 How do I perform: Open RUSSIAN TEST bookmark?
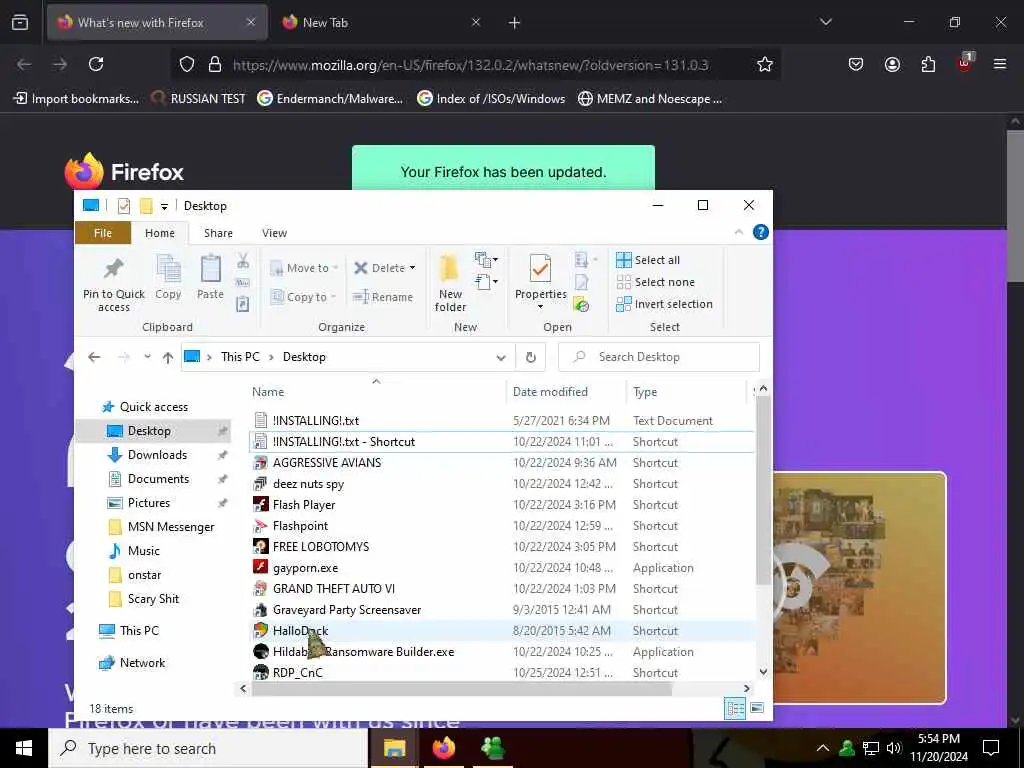198,99
